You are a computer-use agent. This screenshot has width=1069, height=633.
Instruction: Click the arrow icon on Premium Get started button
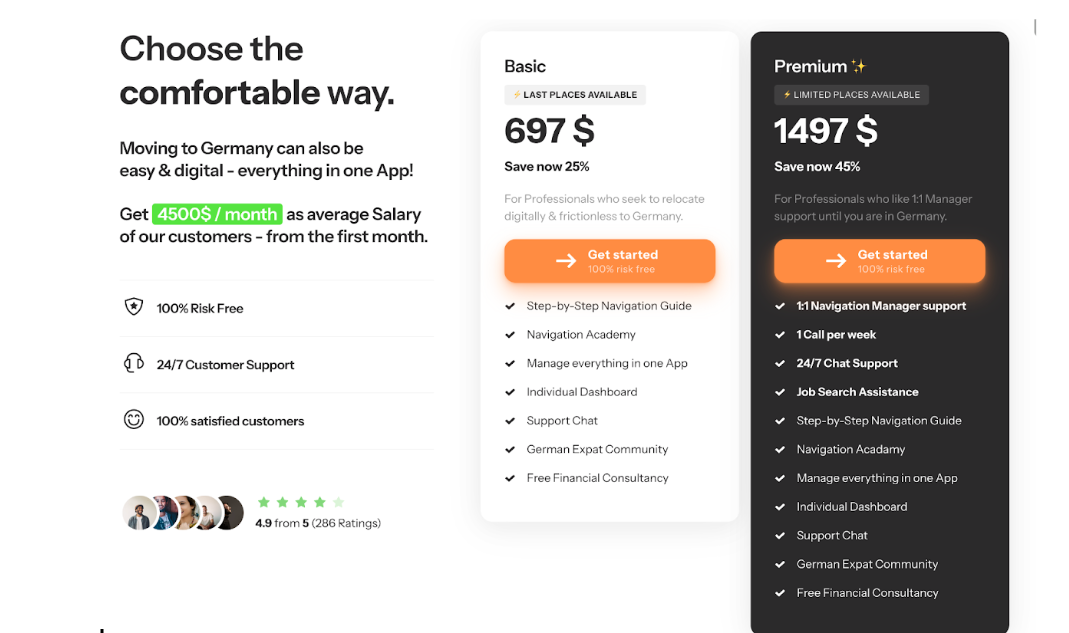pyautogui.click(x=836, y=261)
